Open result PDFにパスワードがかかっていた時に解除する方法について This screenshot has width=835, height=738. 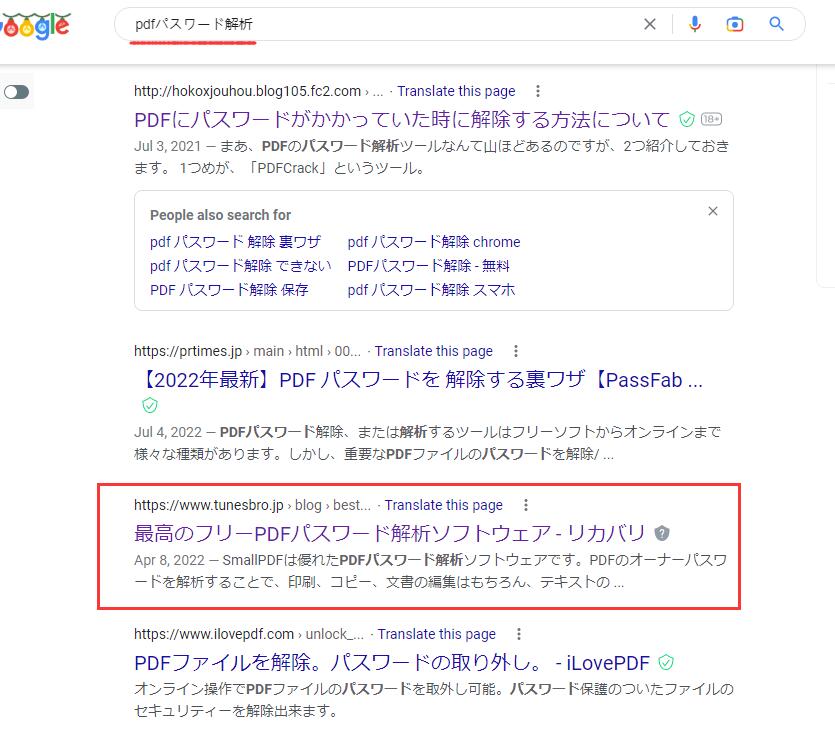point(402,119)
